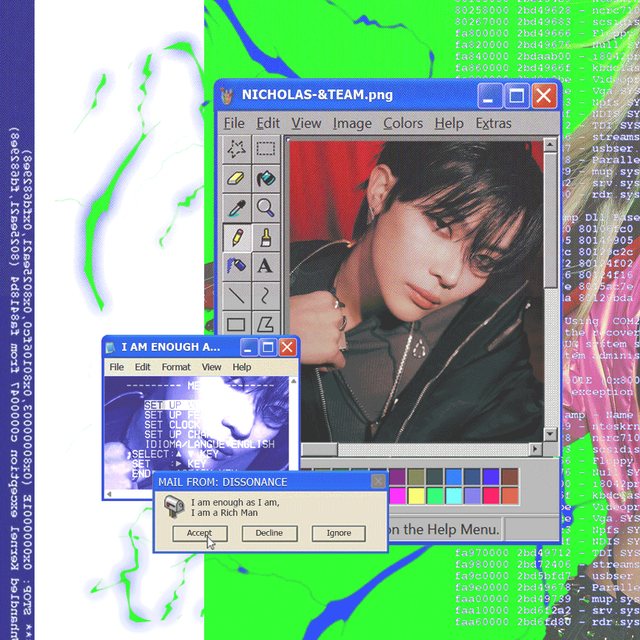Select the Airbrush spray can tool
The width and height of the screenshot is (640, 640).
coord(237,266)
